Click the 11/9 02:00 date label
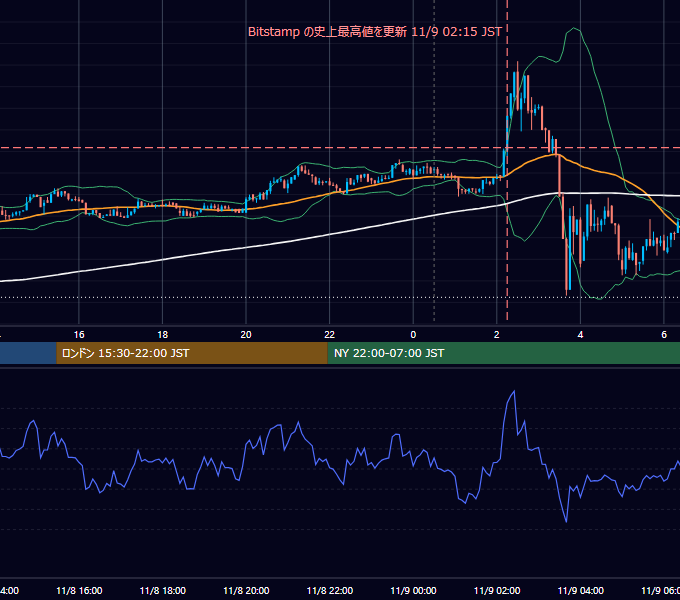The image size is (680, 600). click(x=497, y=590)
